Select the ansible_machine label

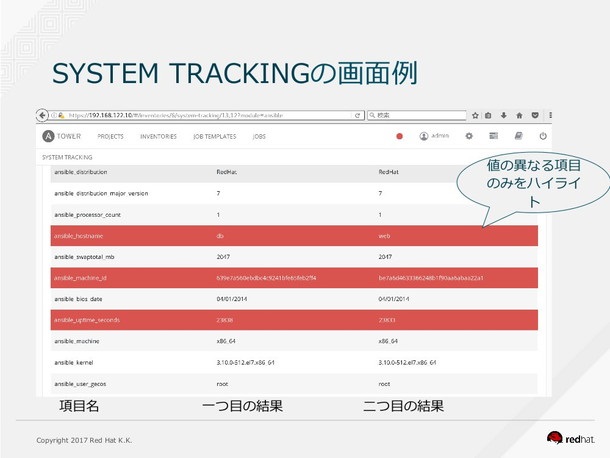(x=77, y=341)
